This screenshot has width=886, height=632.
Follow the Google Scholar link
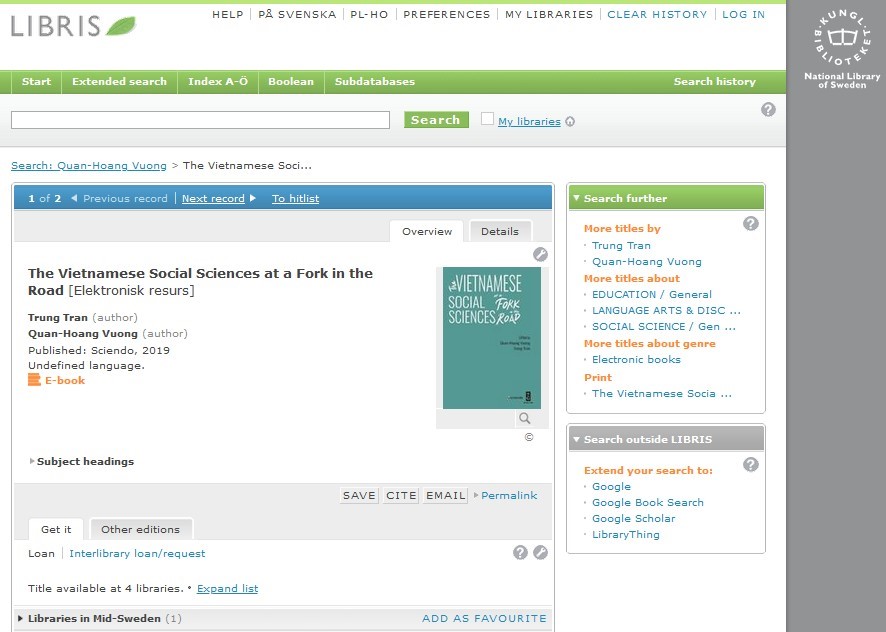click(x=633, y=518)
